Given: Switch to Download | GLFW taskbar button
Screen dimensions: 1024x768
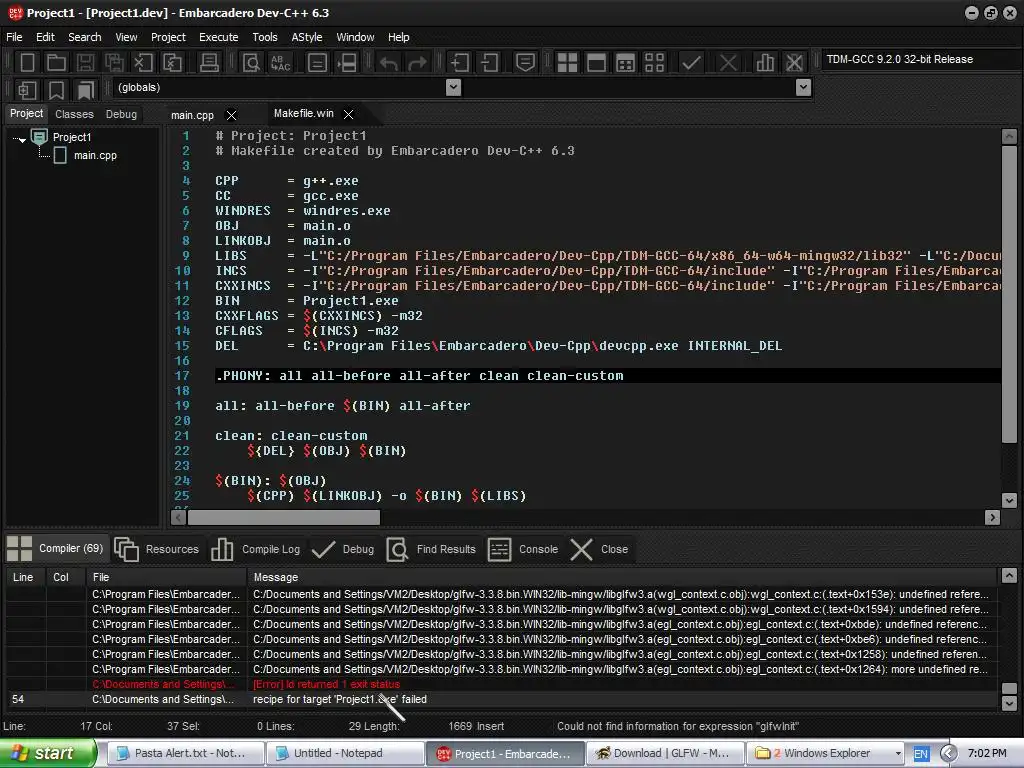Looking at the screenshot, I should tap(663, 754).
